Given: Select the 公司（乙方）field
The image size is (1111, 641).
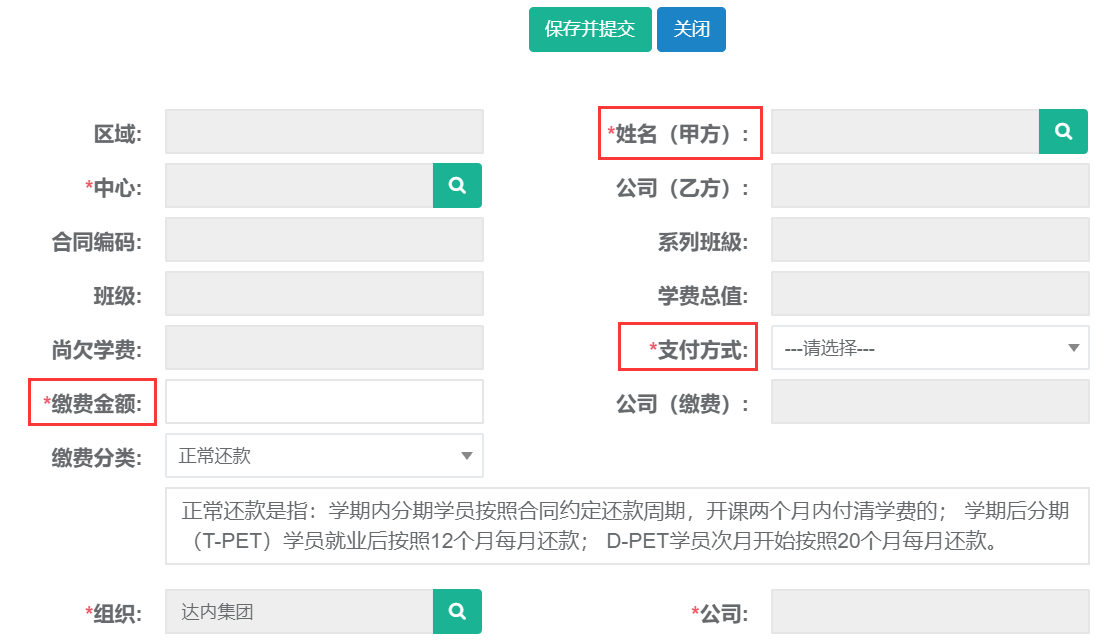Looking at the screenshot, I should point(929,186).
